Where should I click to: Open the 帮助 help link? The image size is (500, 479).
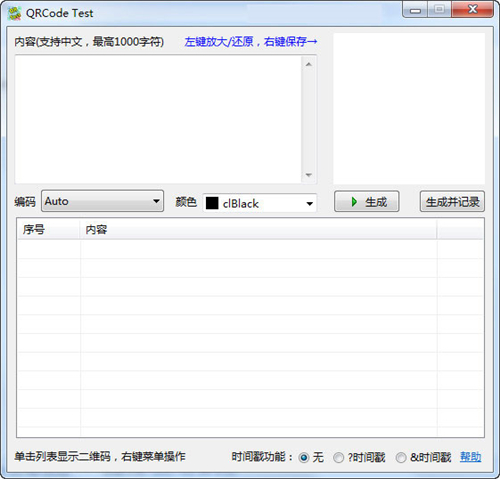pos(470,457)
